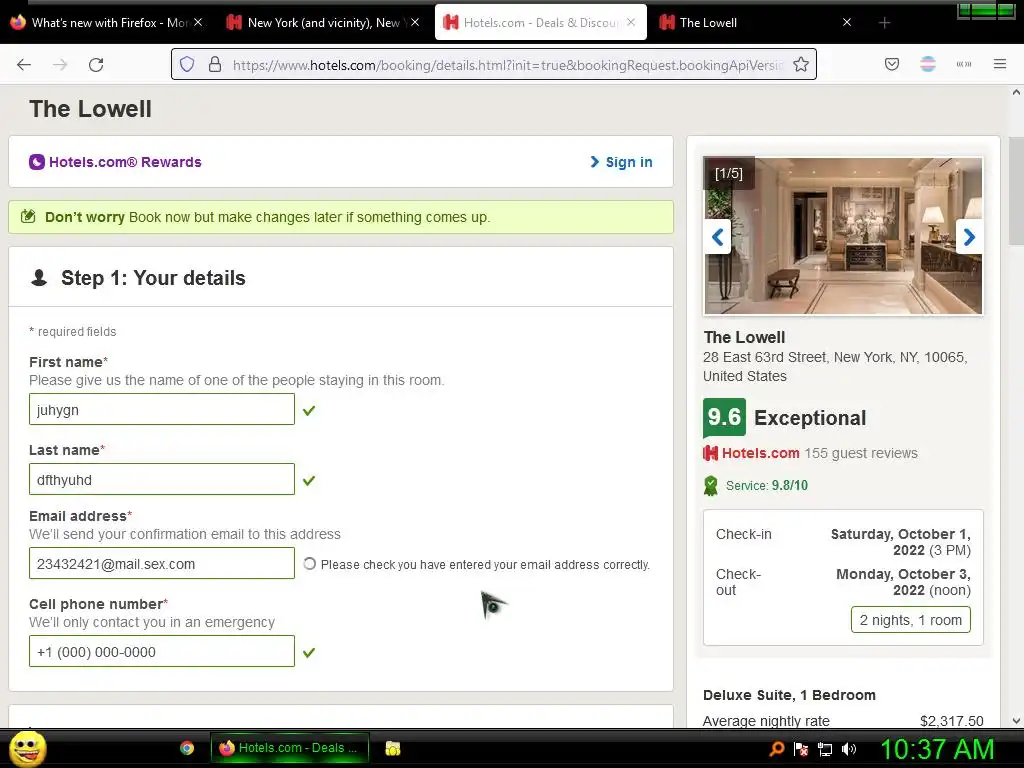Click the Email address input field

(x=162, y=564)
